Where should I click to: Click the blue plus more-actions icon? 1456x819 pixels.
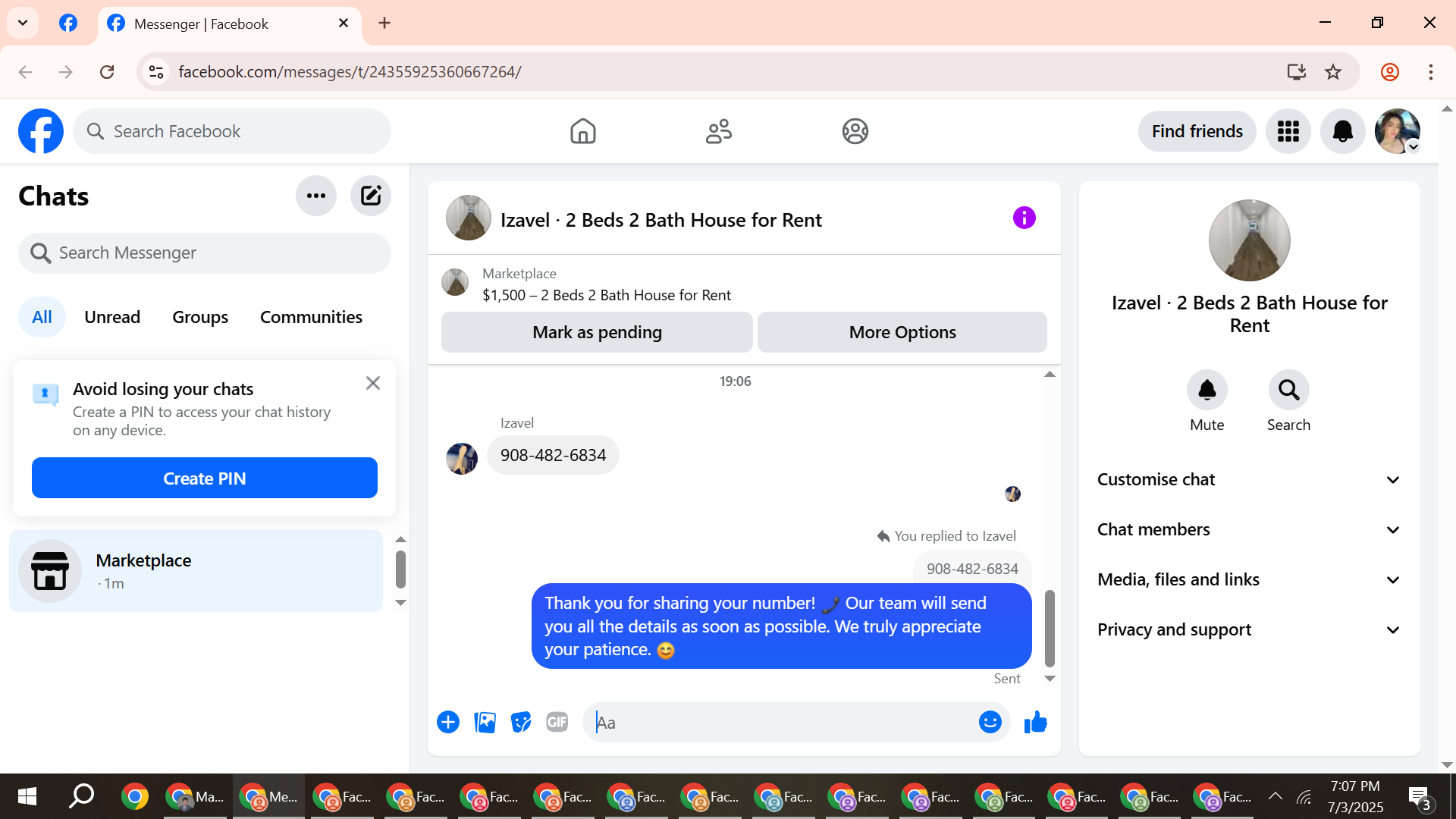[448, 722]
